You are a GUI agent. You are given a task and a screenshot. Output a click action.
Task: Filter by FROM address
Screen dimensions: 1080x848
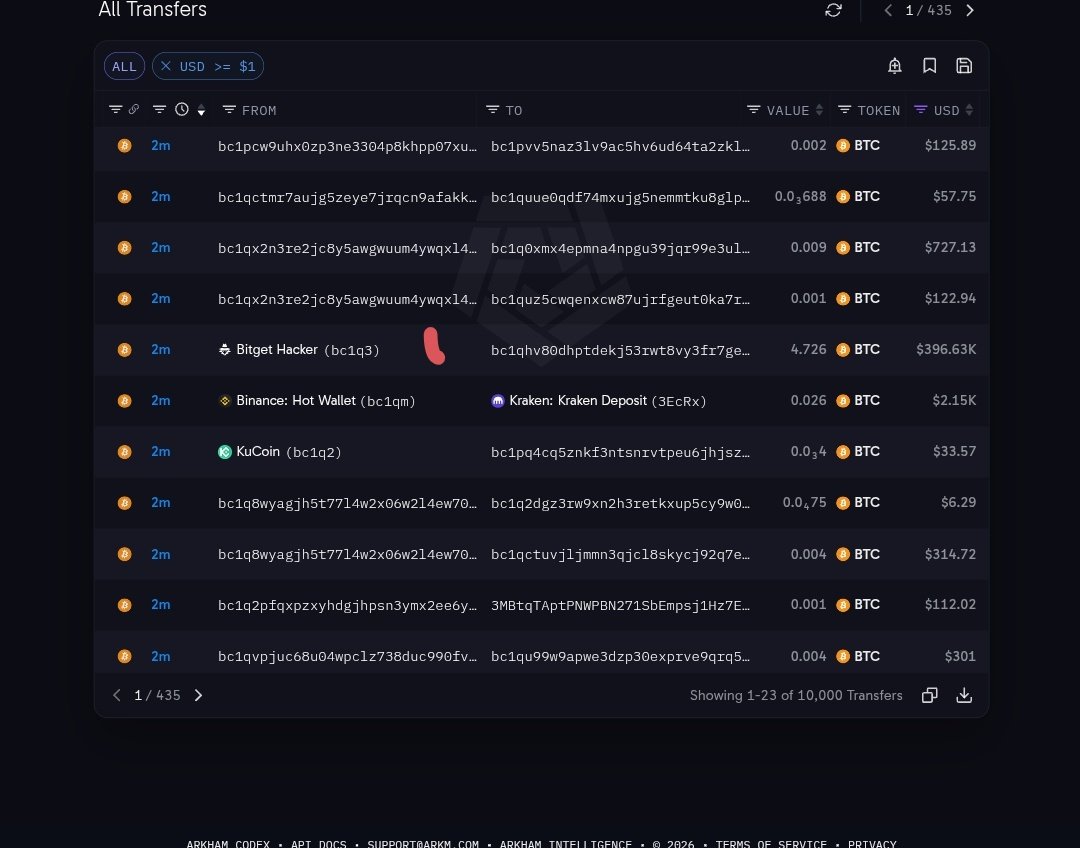[229, 110]
